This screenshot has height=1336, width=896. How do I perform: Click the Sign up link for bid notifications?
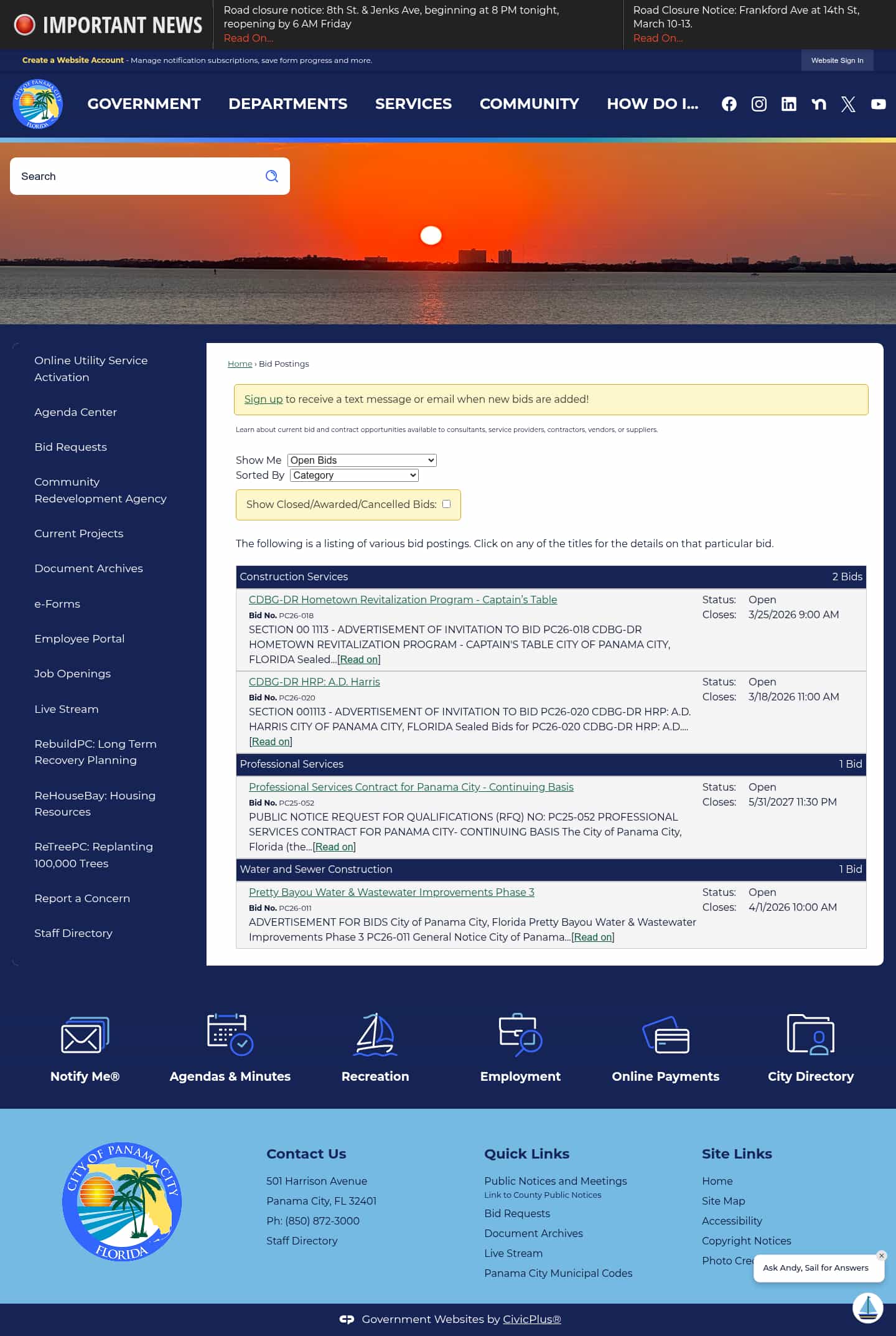coord(263,399)
